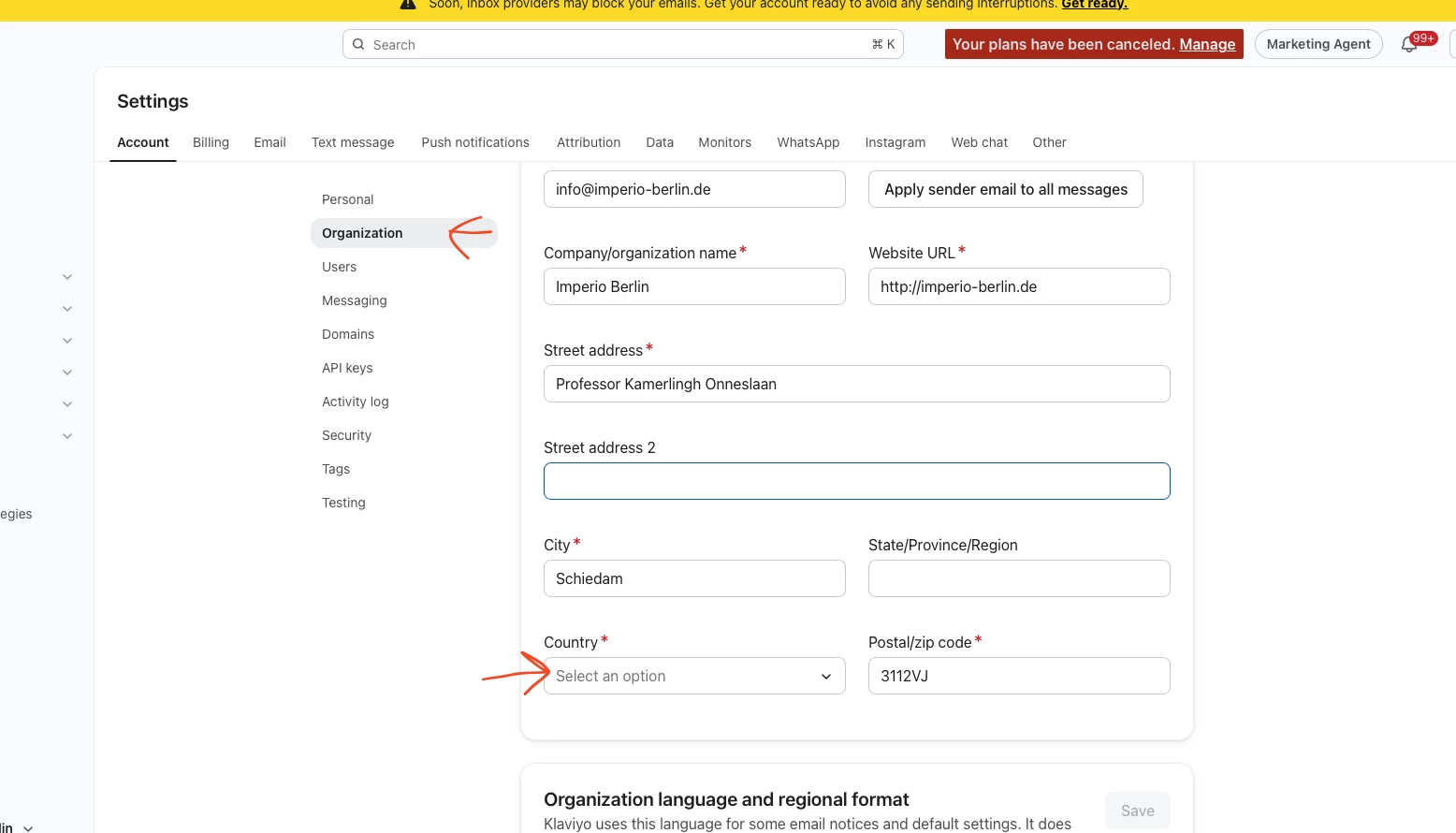Edit the City field

pos(694,578)
